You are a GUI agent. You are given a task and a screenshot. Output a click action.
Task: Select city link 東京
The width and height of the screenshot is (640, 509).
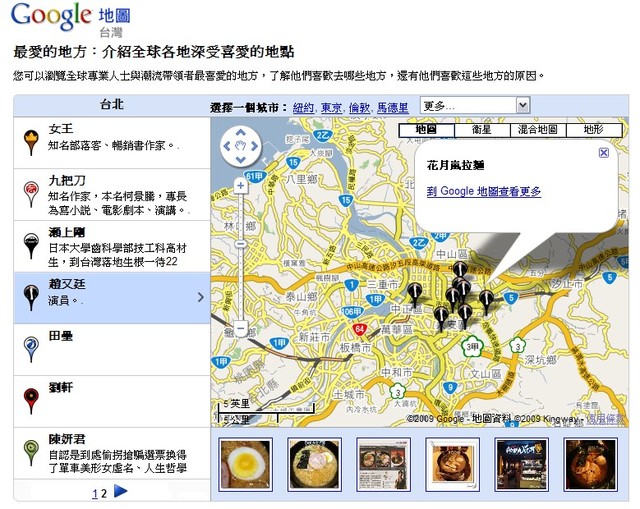click(x=331, y=107)
